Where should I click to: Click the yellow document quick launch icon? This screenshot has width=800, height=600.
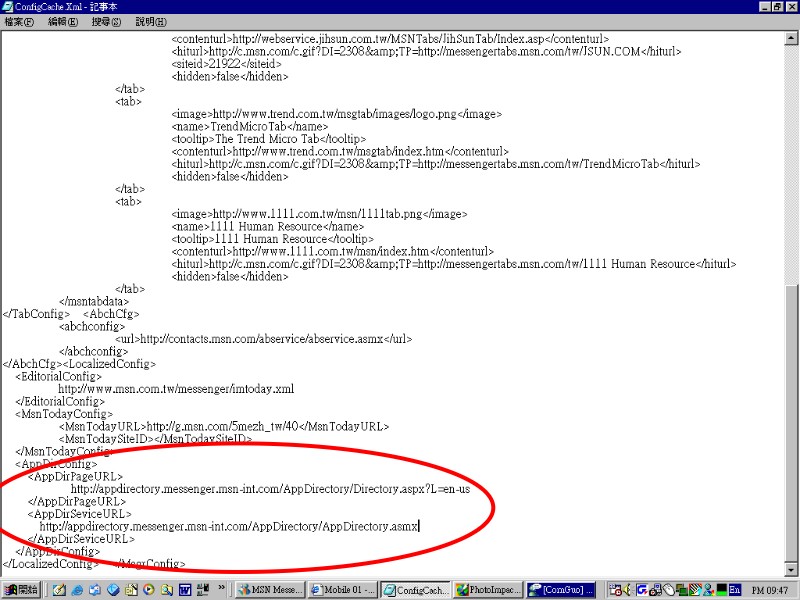click(131, 590)
